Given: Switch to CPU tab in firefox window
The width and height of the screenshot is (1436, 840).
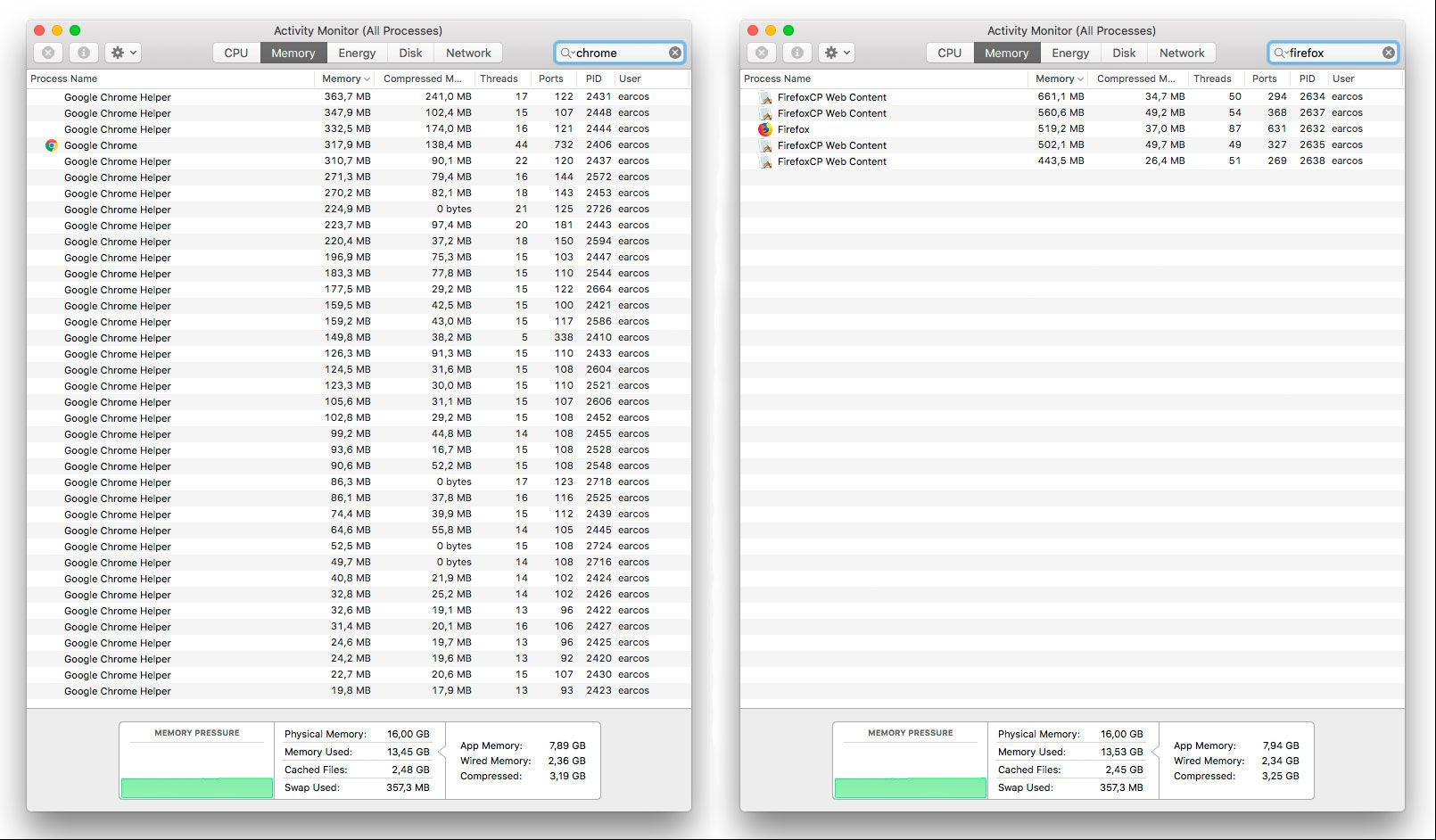Looking at the screenshot, I should point(950,53).
